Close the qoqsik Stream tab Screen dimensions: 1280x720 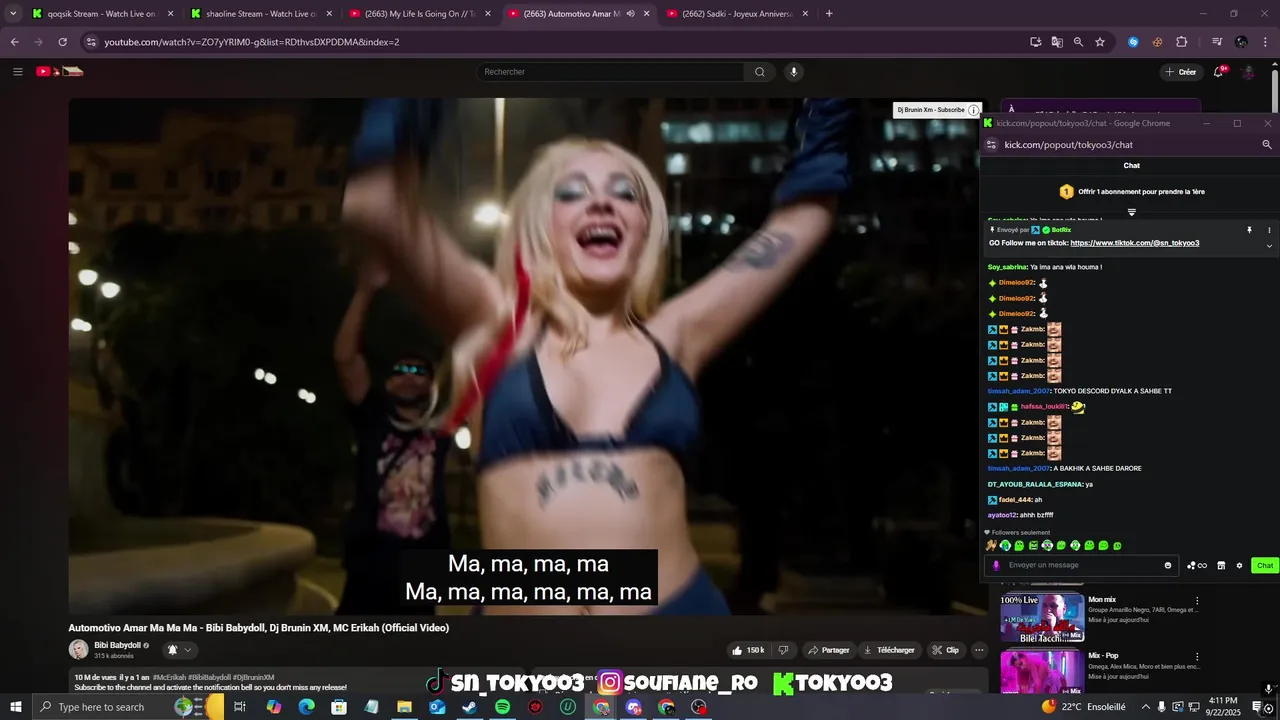point(170,14)
